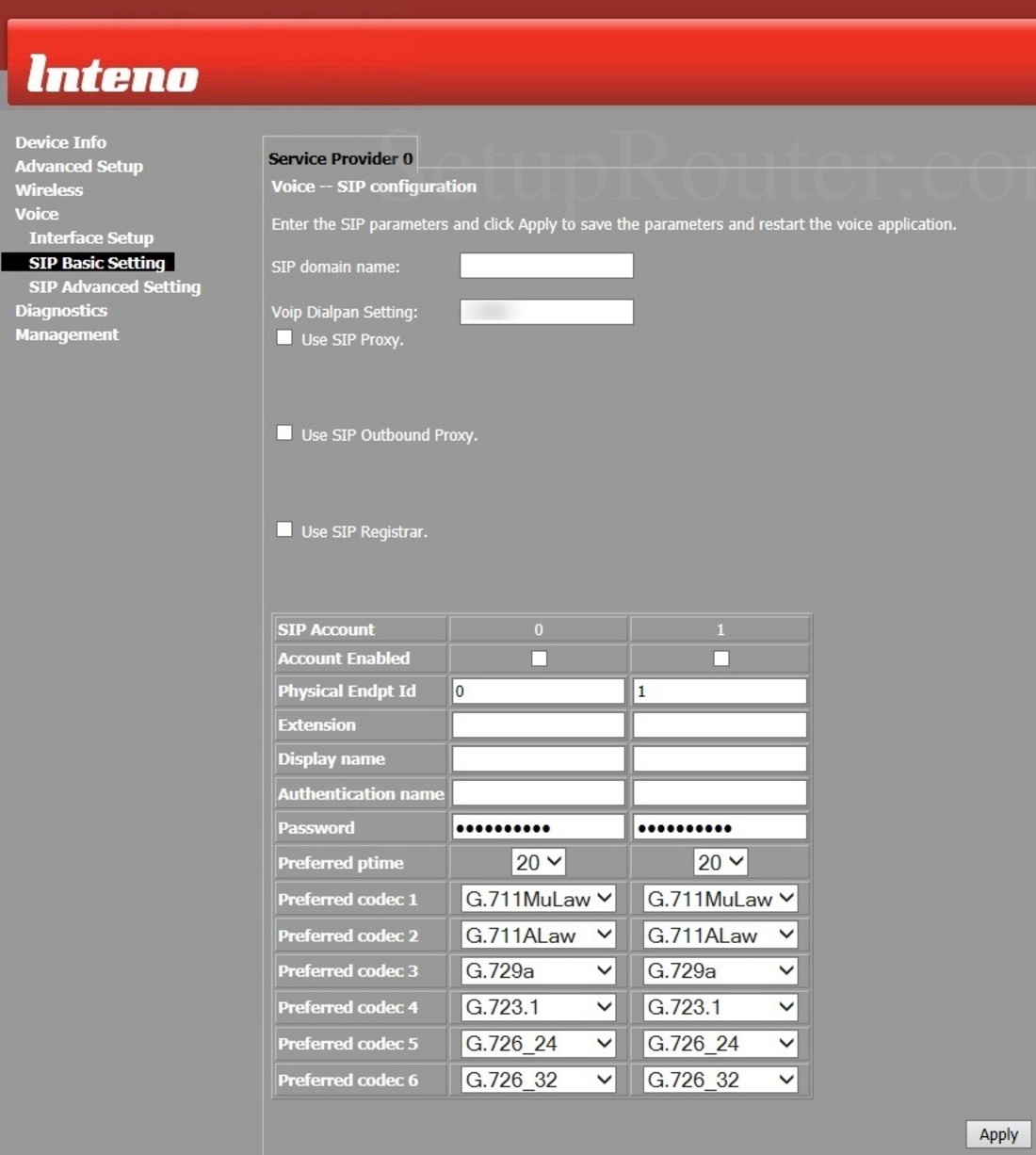Go to the Wireless settings
Viewport: 1036px width, 1155px height.
coord(48,189)
